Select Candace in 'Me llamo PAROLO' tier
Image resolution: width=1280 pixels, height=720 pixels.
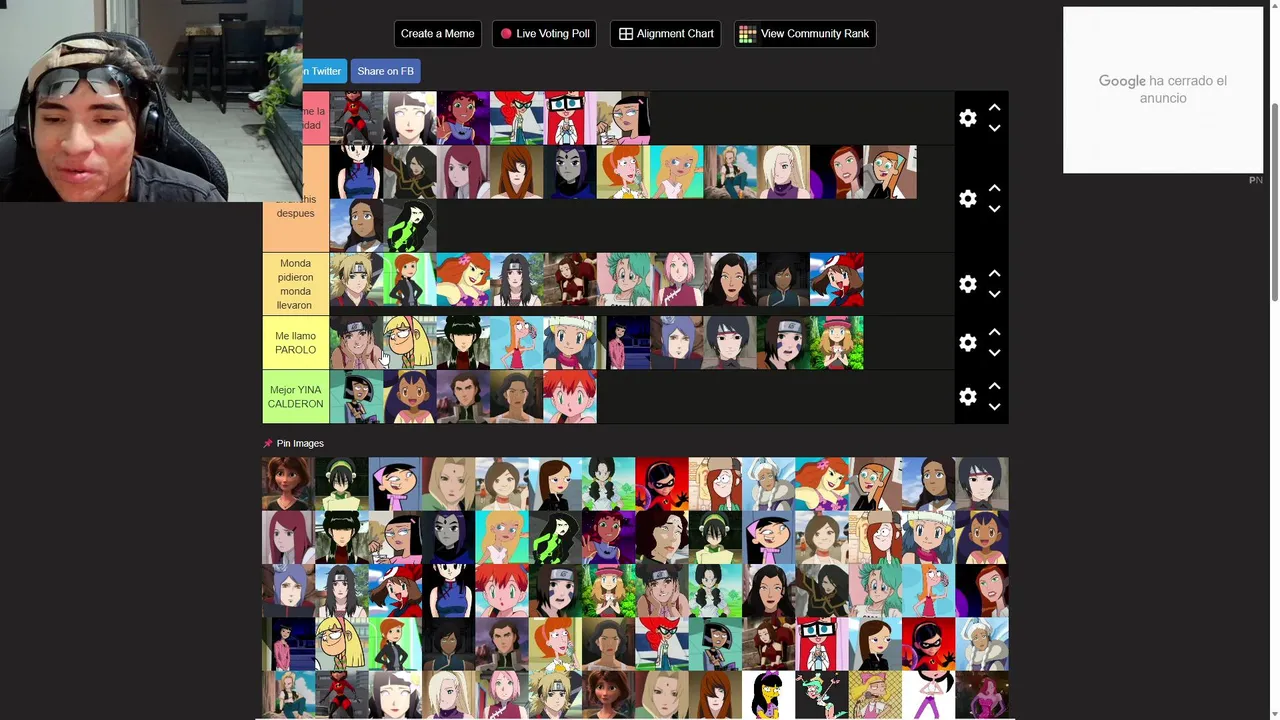tap(517, 343)
